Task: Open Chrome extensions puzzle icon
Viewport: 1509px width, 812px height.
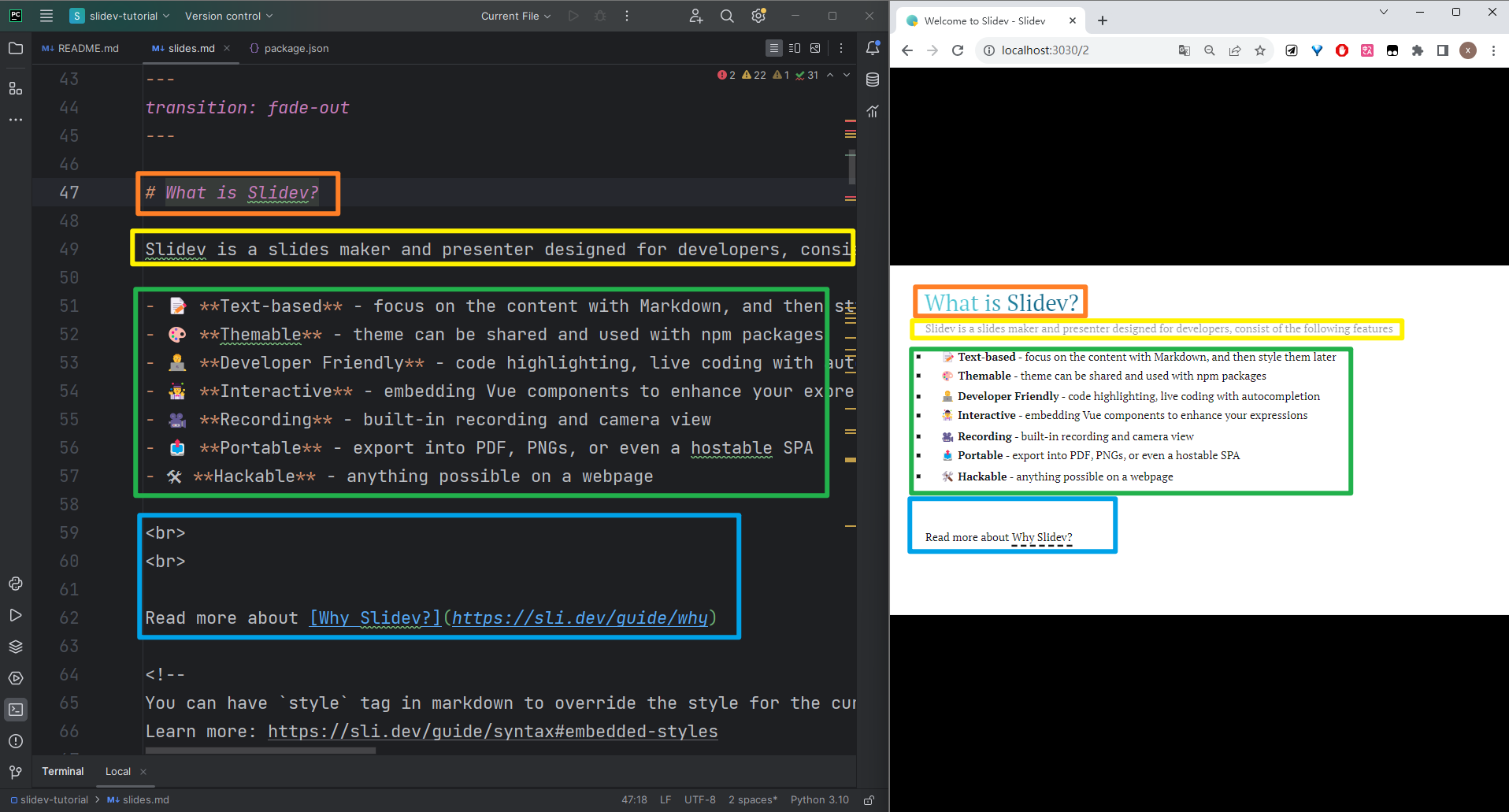Action: 1418,50
